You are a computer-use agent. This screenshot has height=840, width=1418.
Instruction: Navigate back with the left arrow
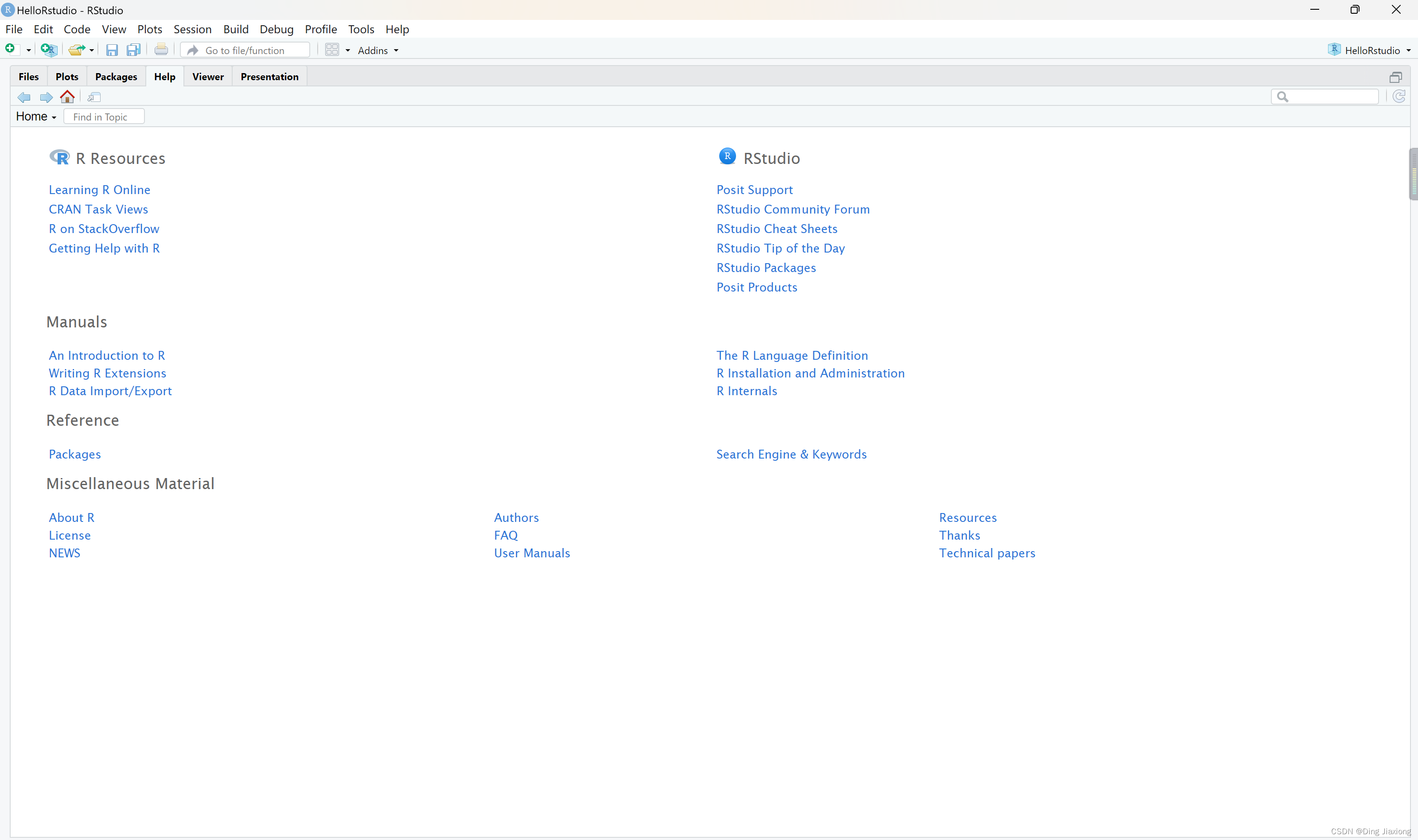(24, 97)
